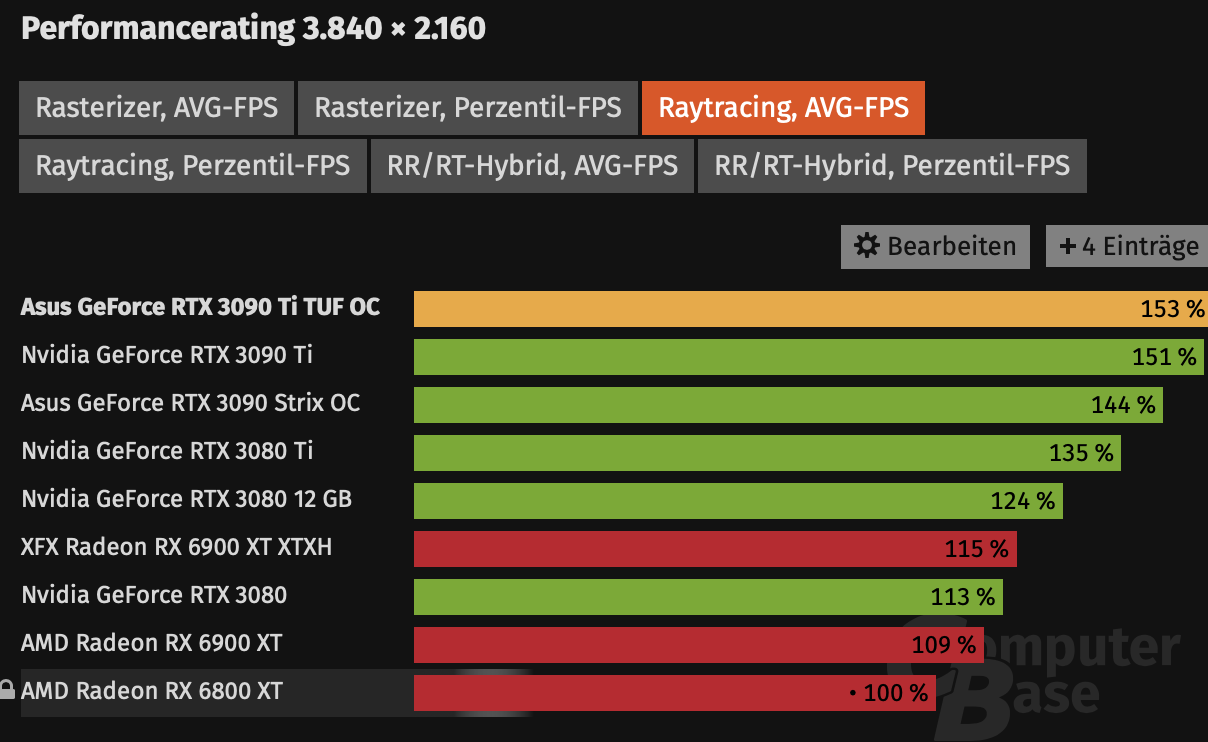This screenshot has width=1208, height=742.
Task: Click the ComputerBase watermark logo
Action: point(1040,670)
